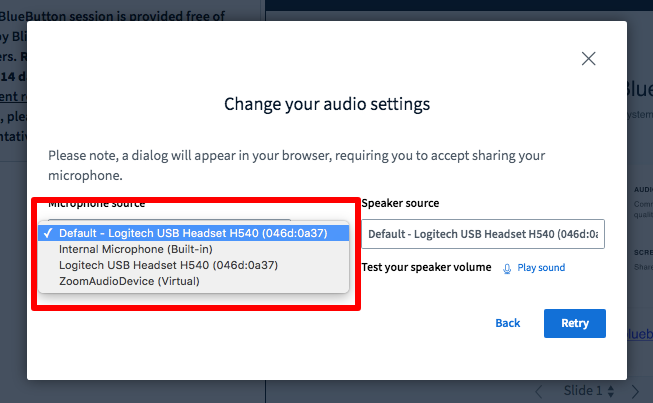Image resolution: width=653 pixels, height=403 pixels.
Task: Go Back from audio settings
Action: coord(508,323)
